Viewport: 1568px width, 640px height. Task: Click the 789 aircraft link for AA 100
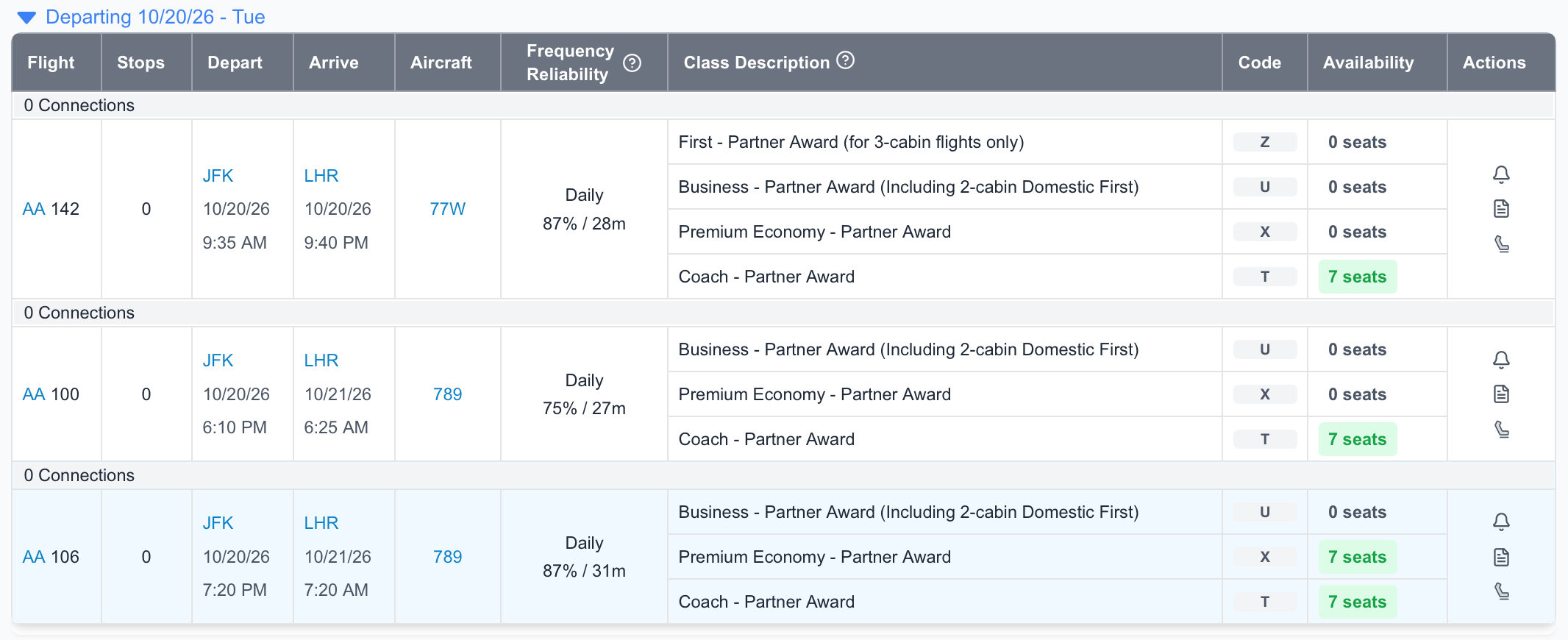point(446,394)
